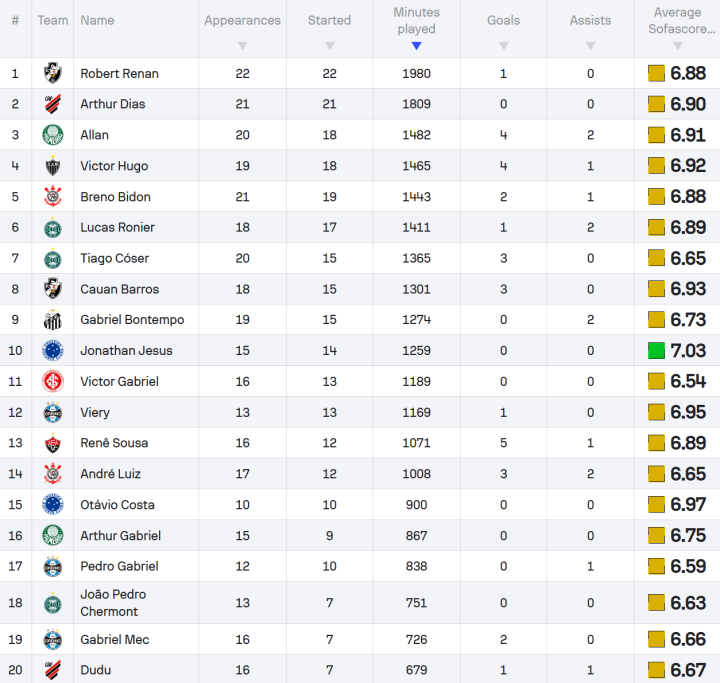
Task: Click Palmeiras crest beside Allan
Action: pos(53,135)
